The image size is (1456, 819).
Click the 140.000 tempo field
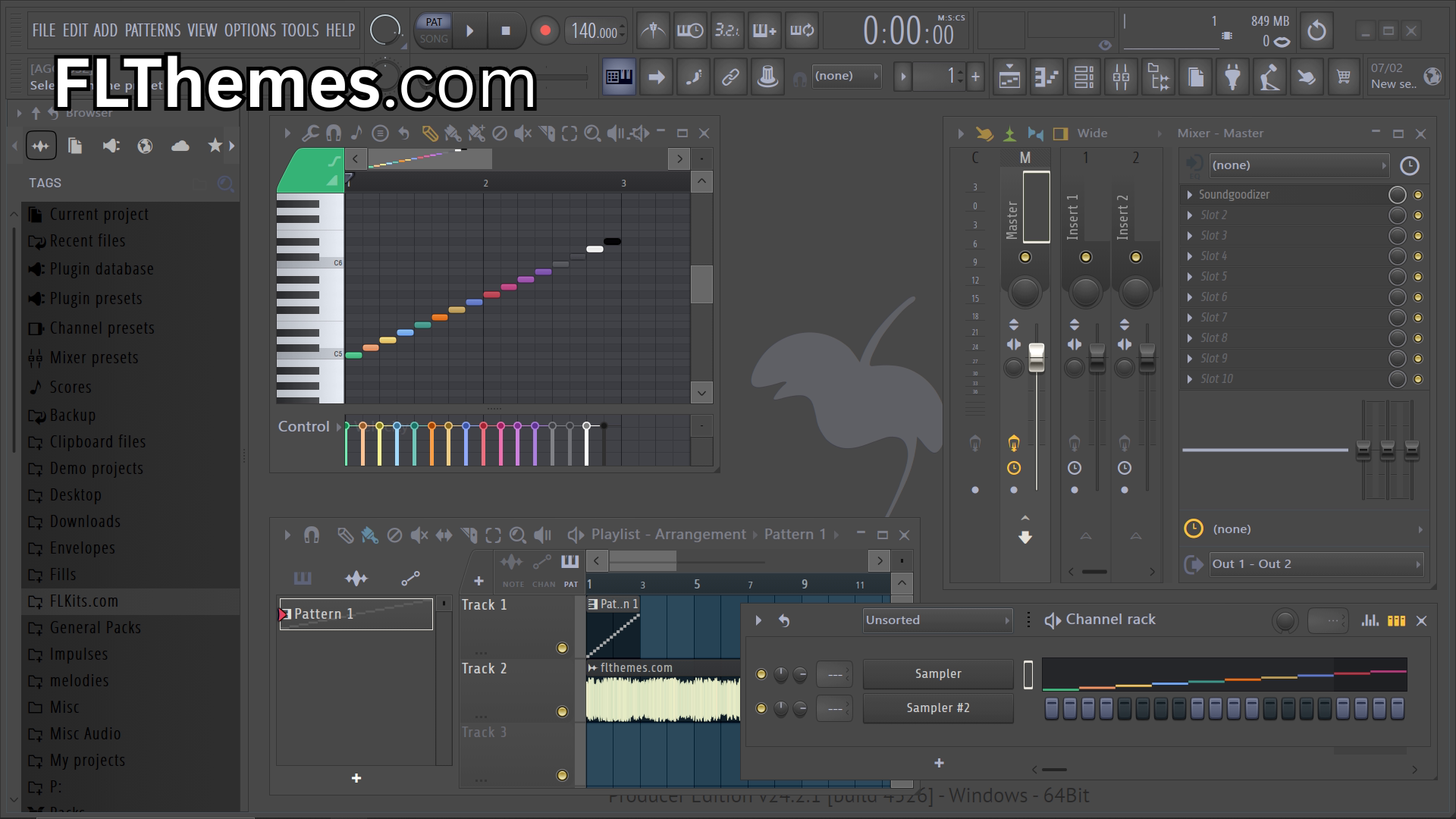pyautogui.click(x=597, y=31)
